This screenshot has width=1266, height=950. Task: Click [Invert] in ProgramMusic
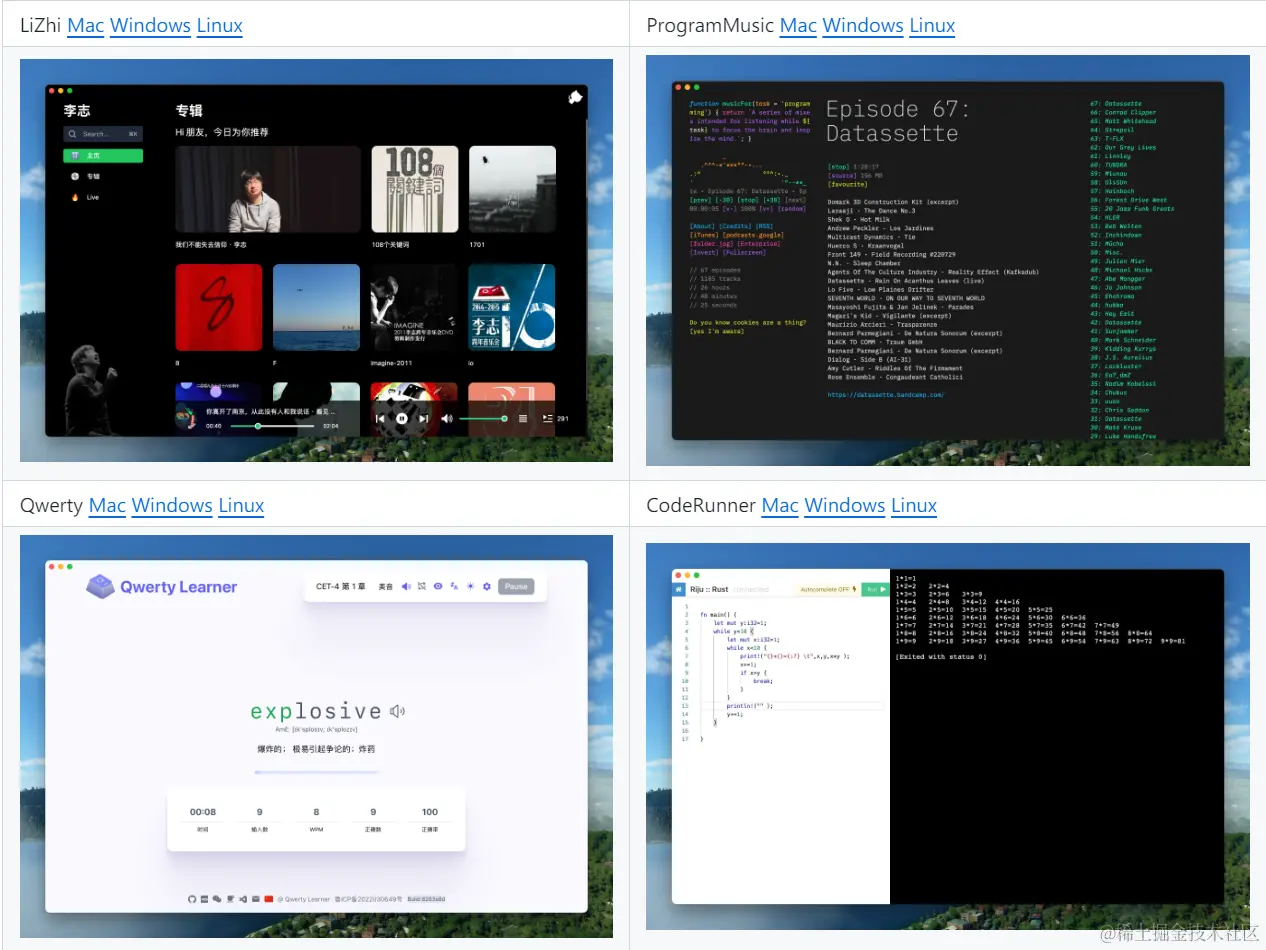pos(704,252)
